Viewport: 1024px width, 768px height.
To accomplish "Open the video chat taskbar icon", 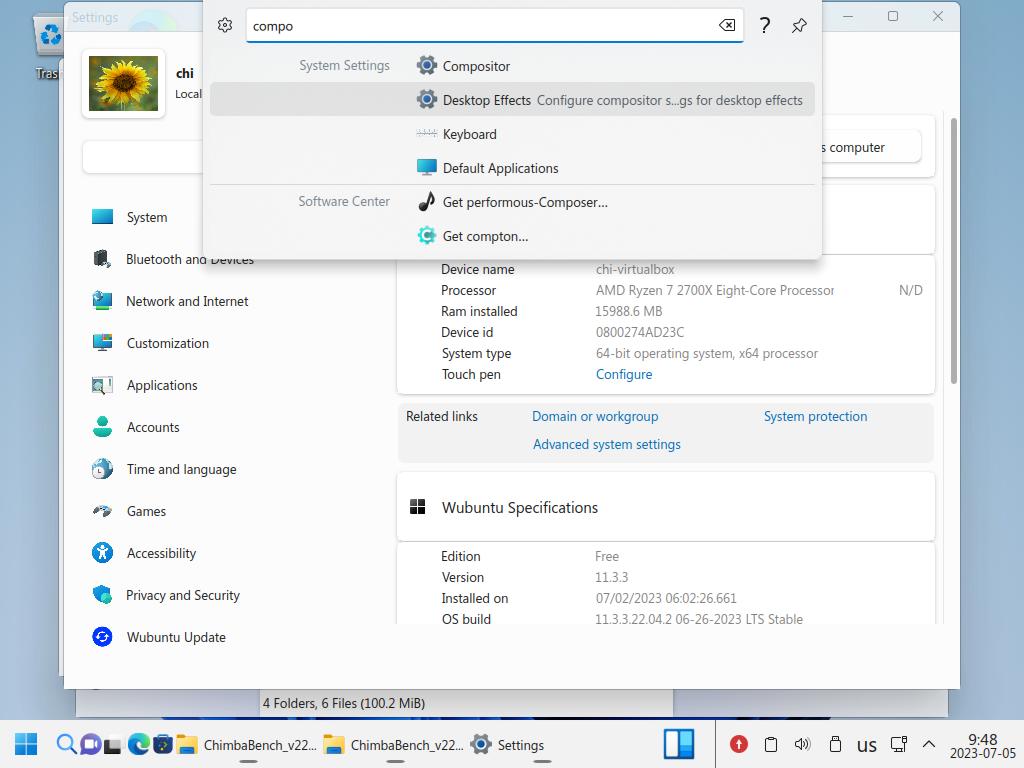I will tap(90, 744).
